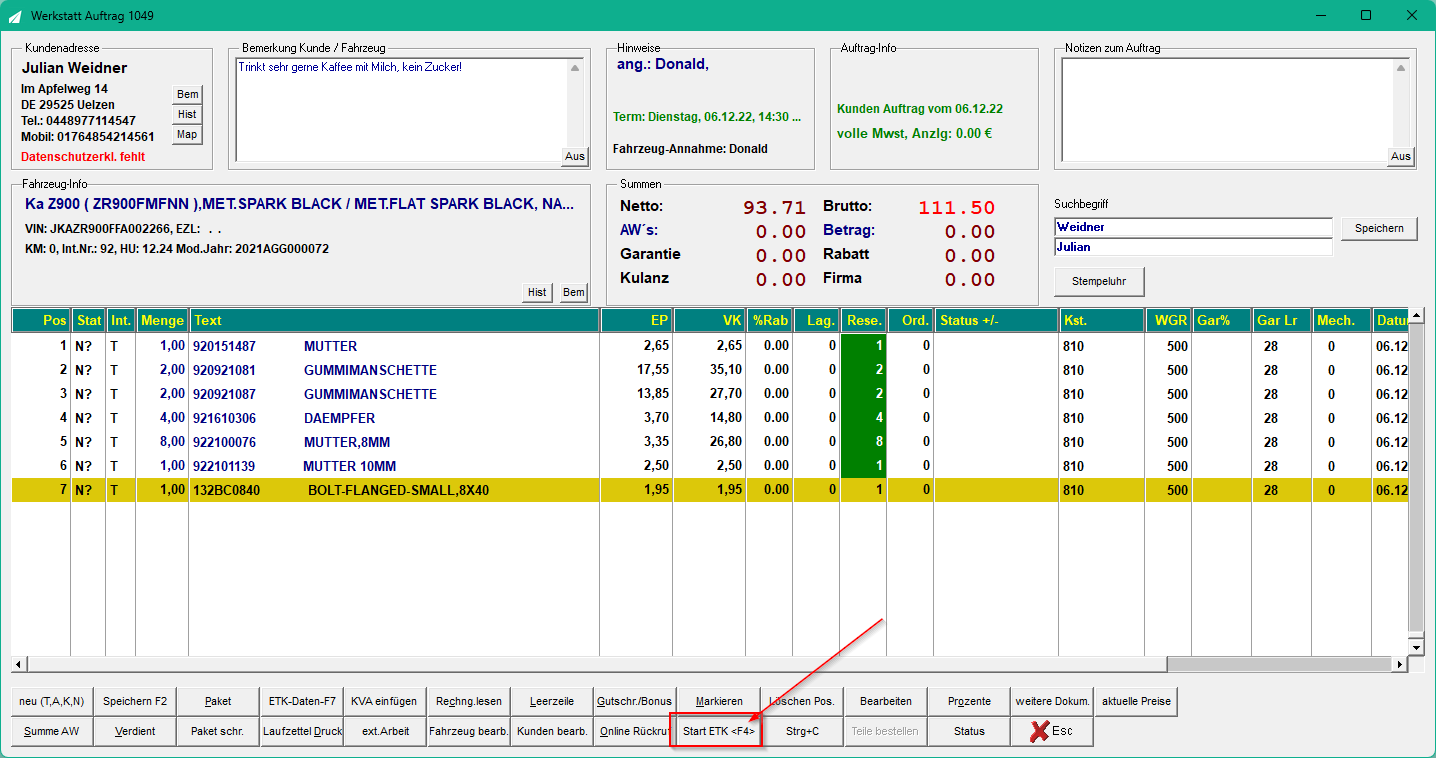Click Gutschr./Bonus button
This screenshot has height=758, width=1436.
pos(635,701)
